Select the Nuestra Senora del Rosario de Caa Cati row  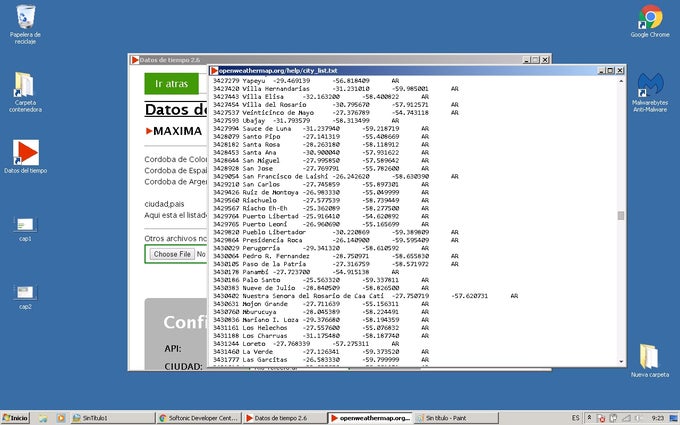[x=365, y=296]
